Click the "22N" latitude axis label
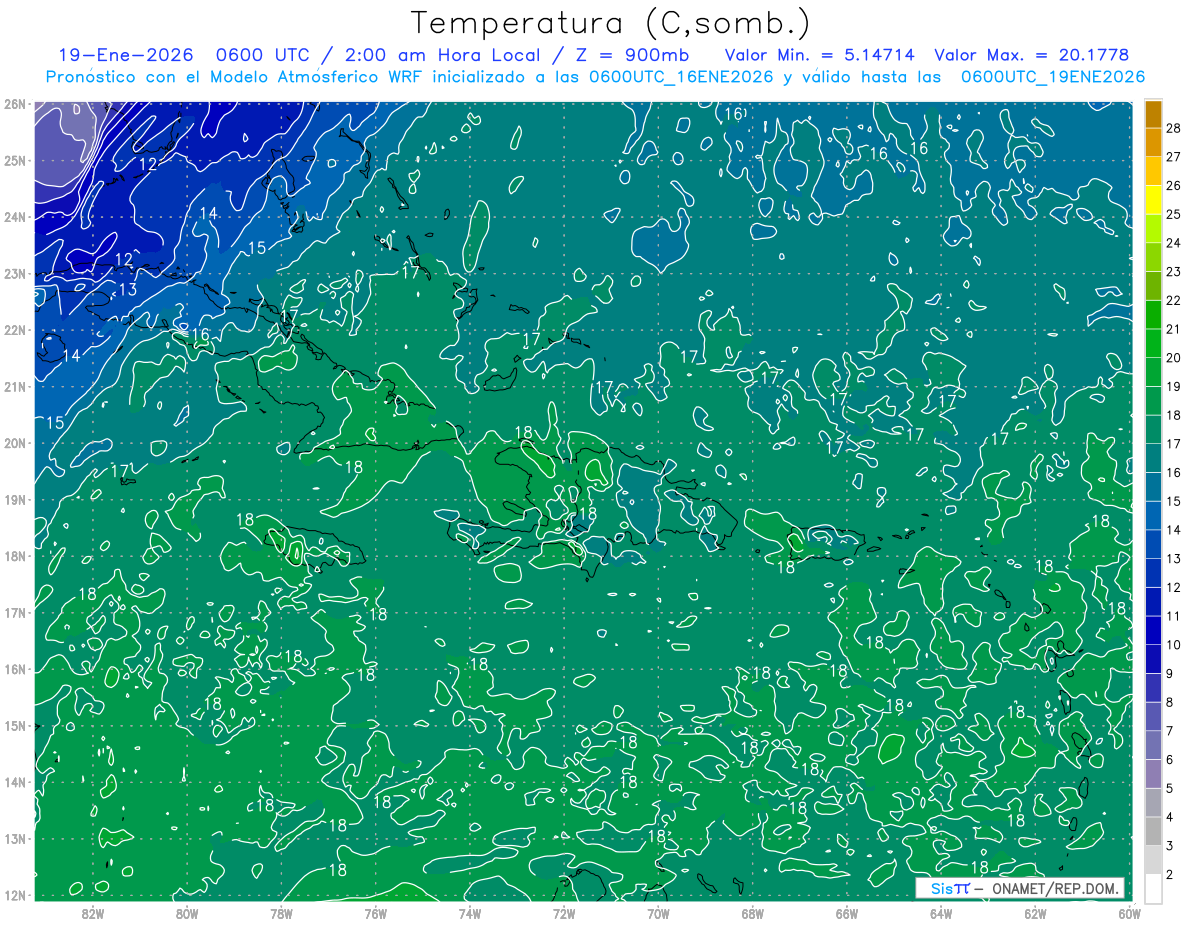 tap(15, 329)
